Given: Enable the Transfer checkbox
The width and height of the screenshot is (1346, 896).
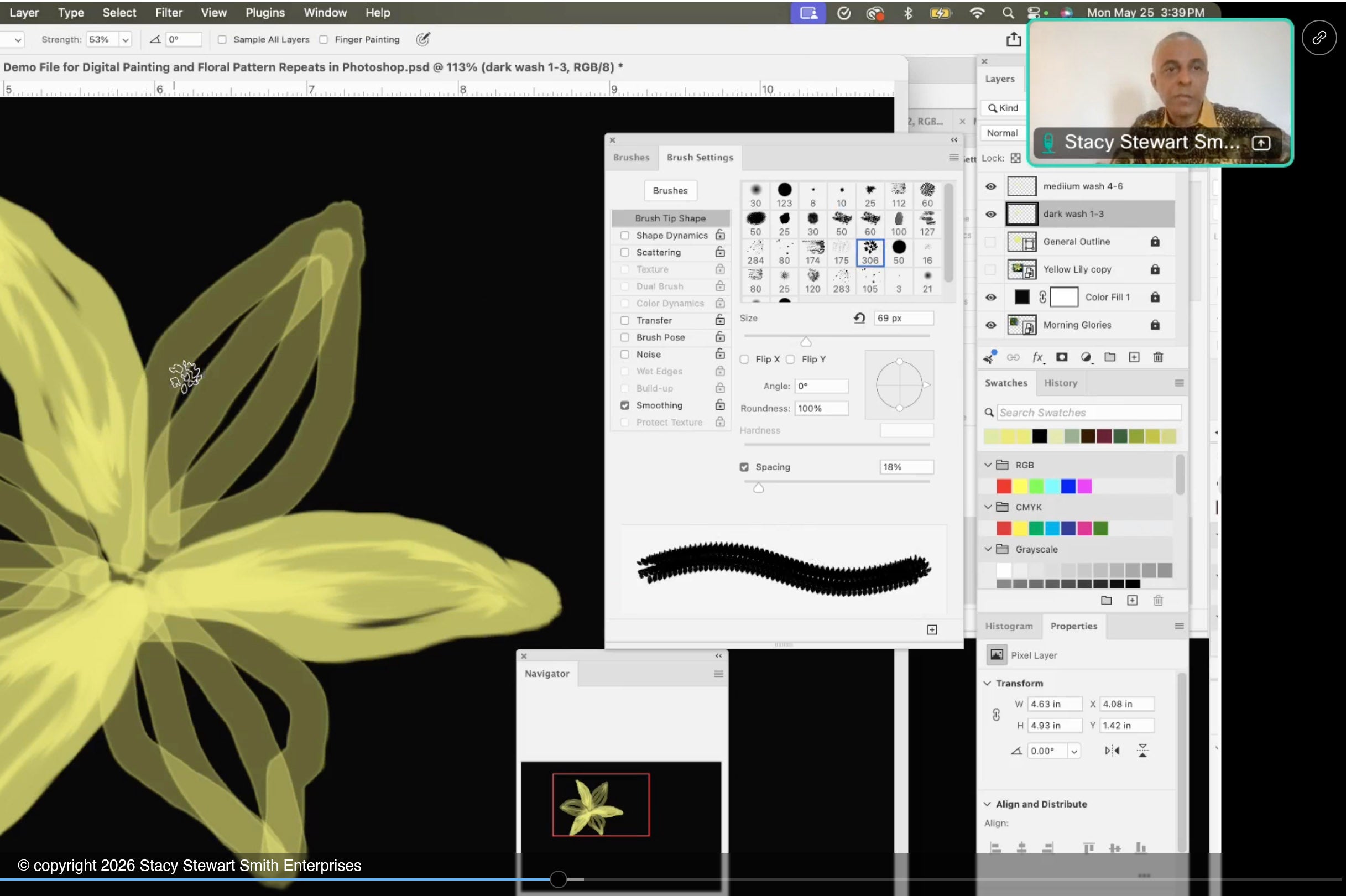Looking at the screenshot, I should pos(624,321).
